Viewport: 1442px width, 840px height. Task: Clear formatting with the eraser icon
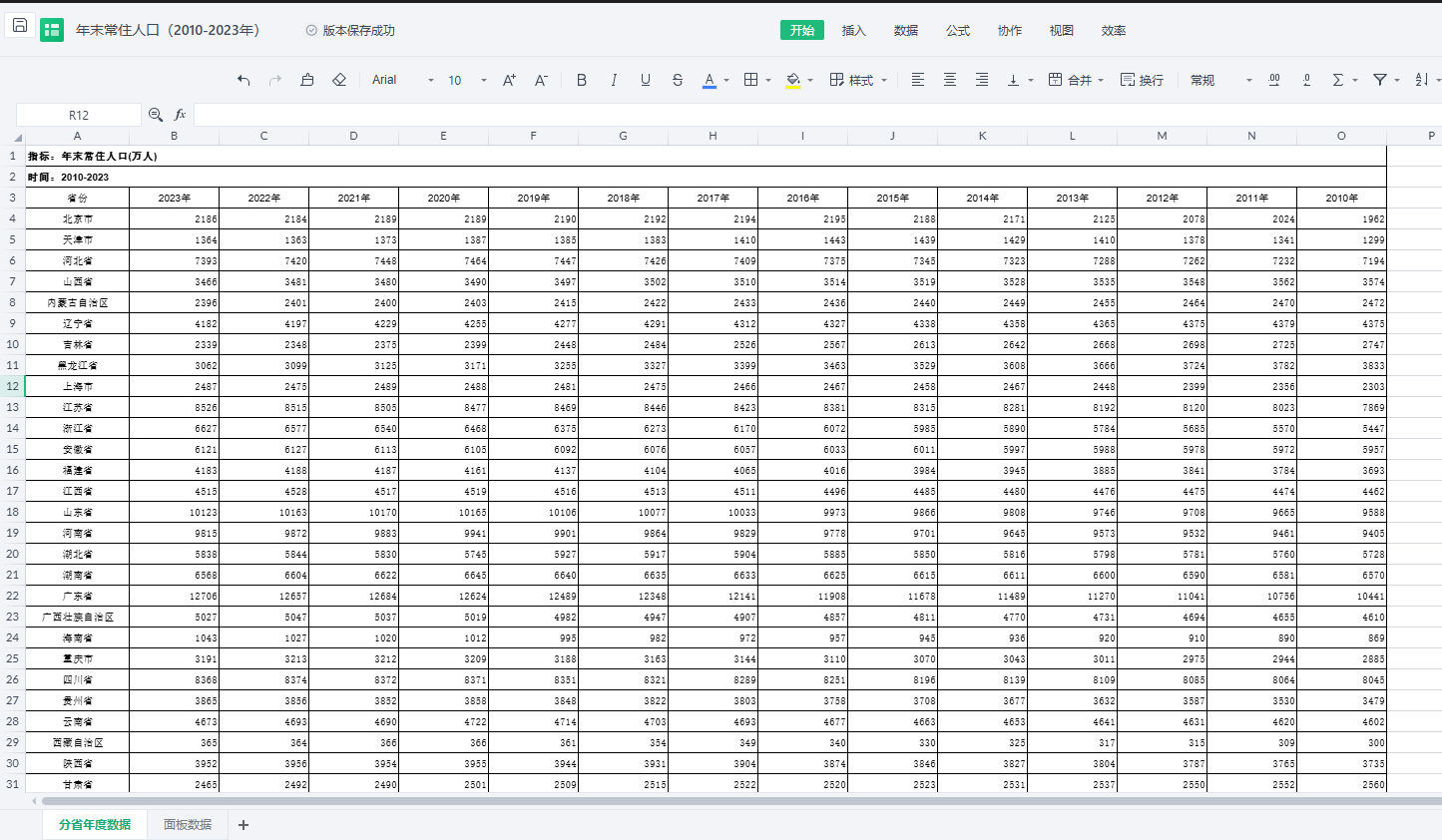(x=339, y=80)
